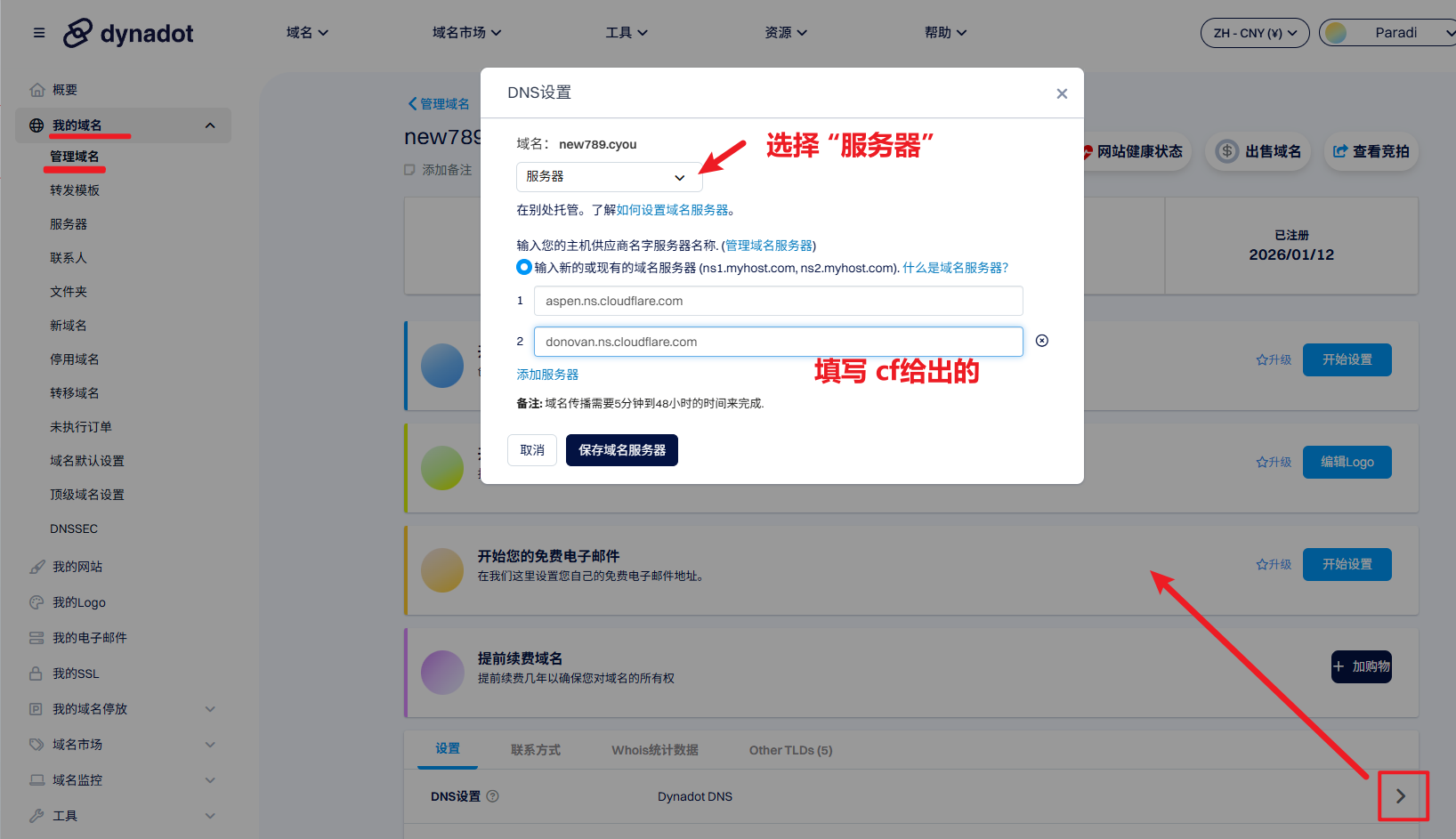Click the 我的Logo palette icon
Screen dimensions: 1456x839
[x=36, y=602]
